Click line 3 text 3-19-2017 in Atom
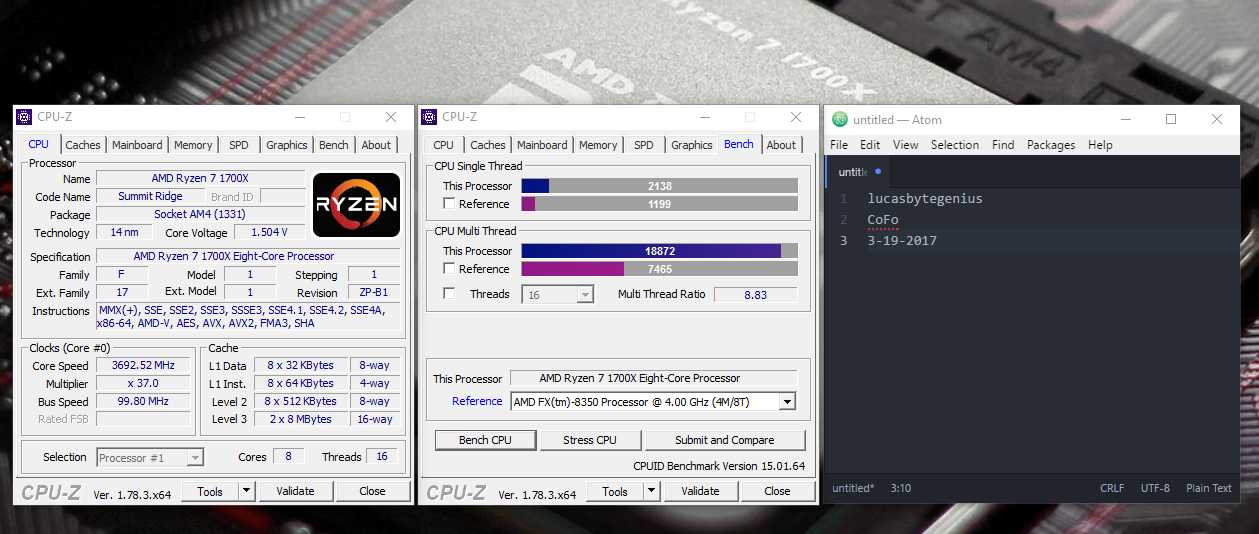This screenshot has width=1259, height=534. tap(902, 241)
